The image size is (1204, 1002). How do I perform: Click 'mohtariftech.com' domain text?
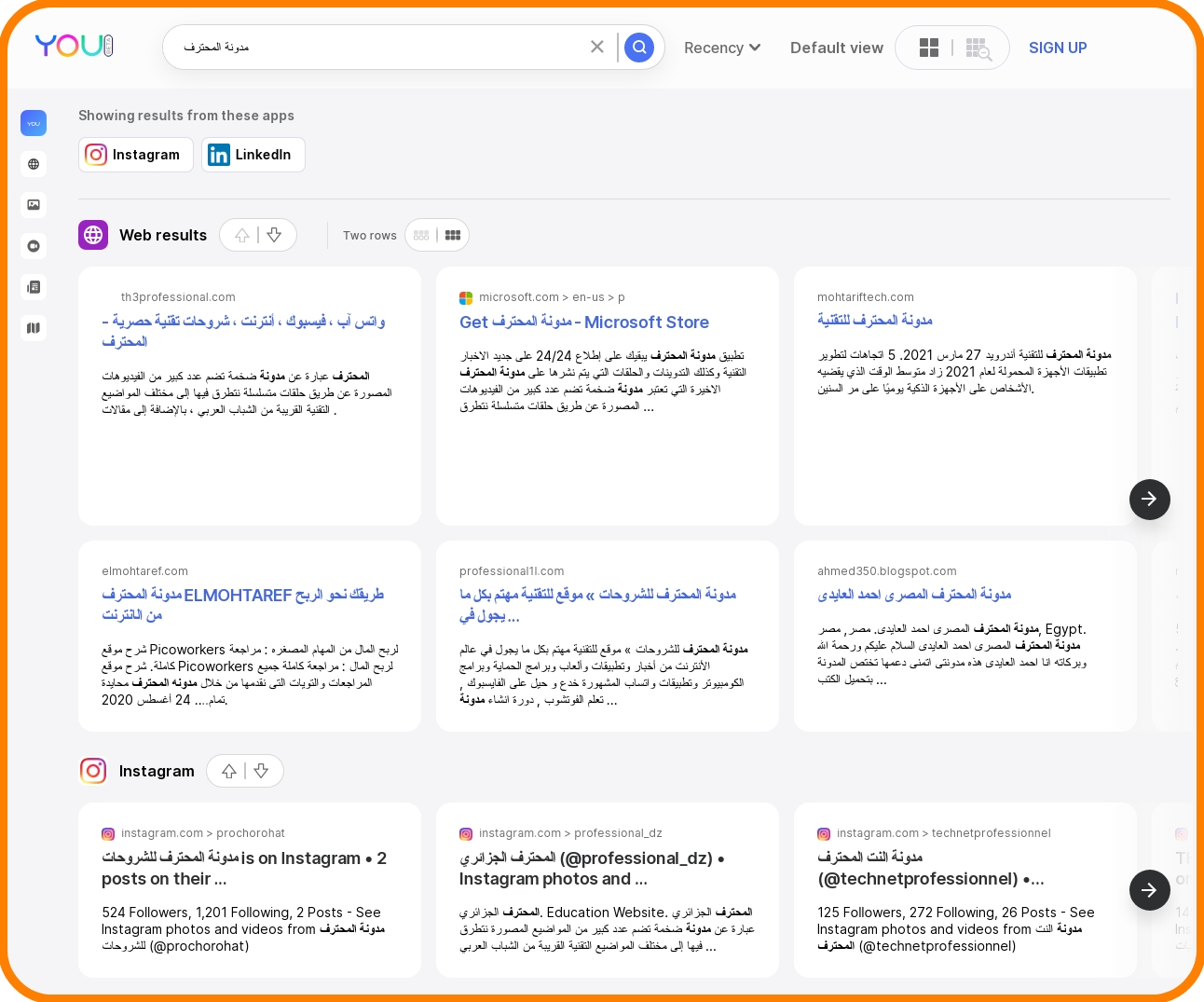coord(866,297)
